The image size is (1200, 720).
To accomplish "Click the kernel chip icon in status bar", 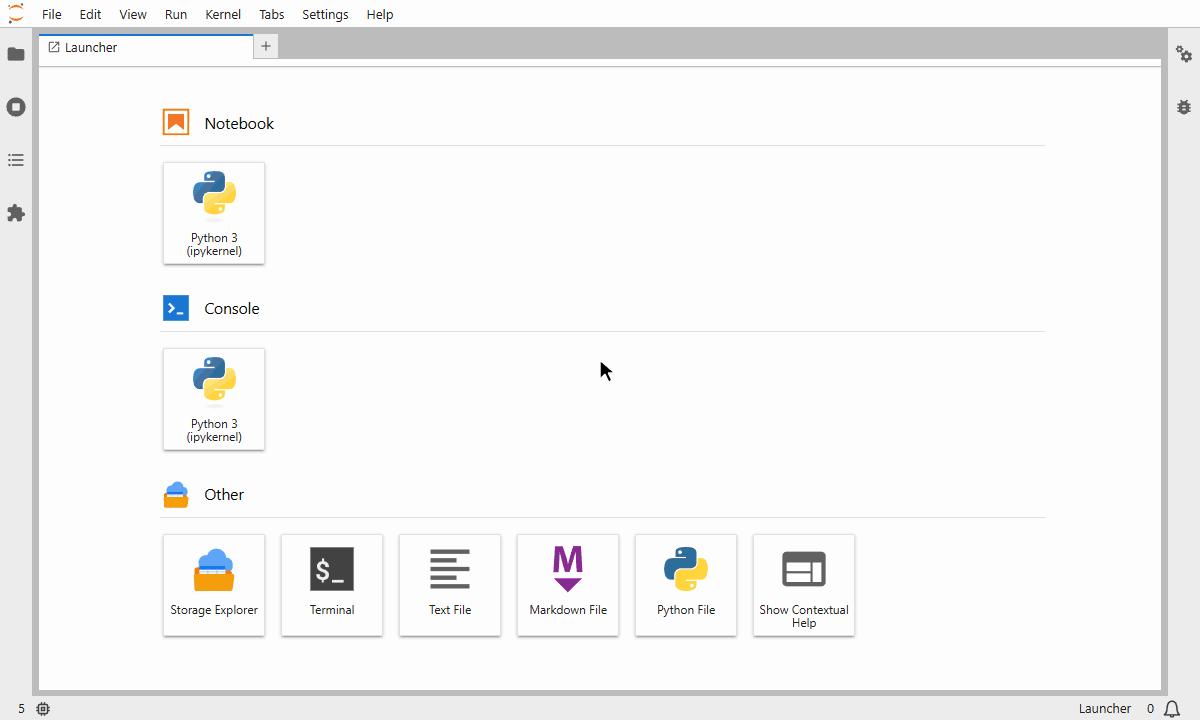I will [43, 709].
